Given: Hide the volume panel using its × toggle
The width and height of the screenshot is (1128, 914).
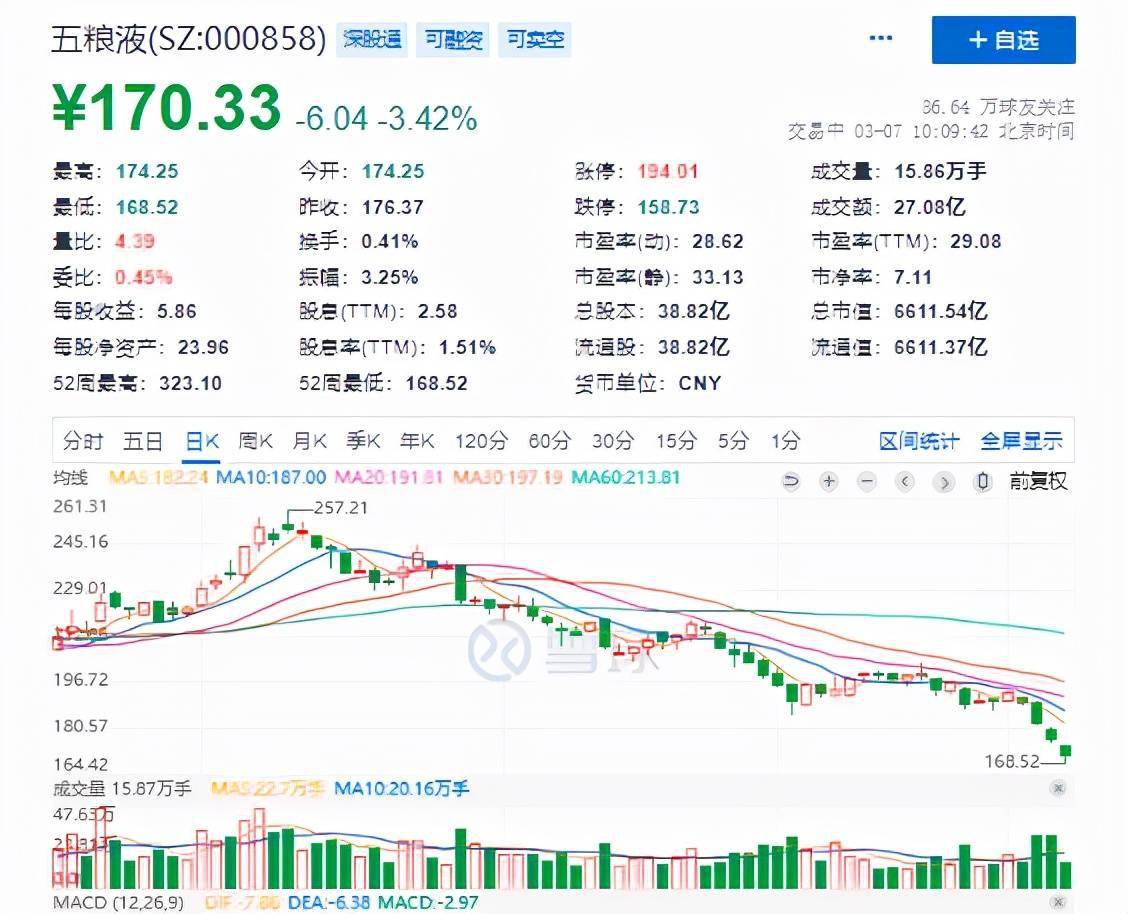Looking at the screenshot, I should [1058, 789].
